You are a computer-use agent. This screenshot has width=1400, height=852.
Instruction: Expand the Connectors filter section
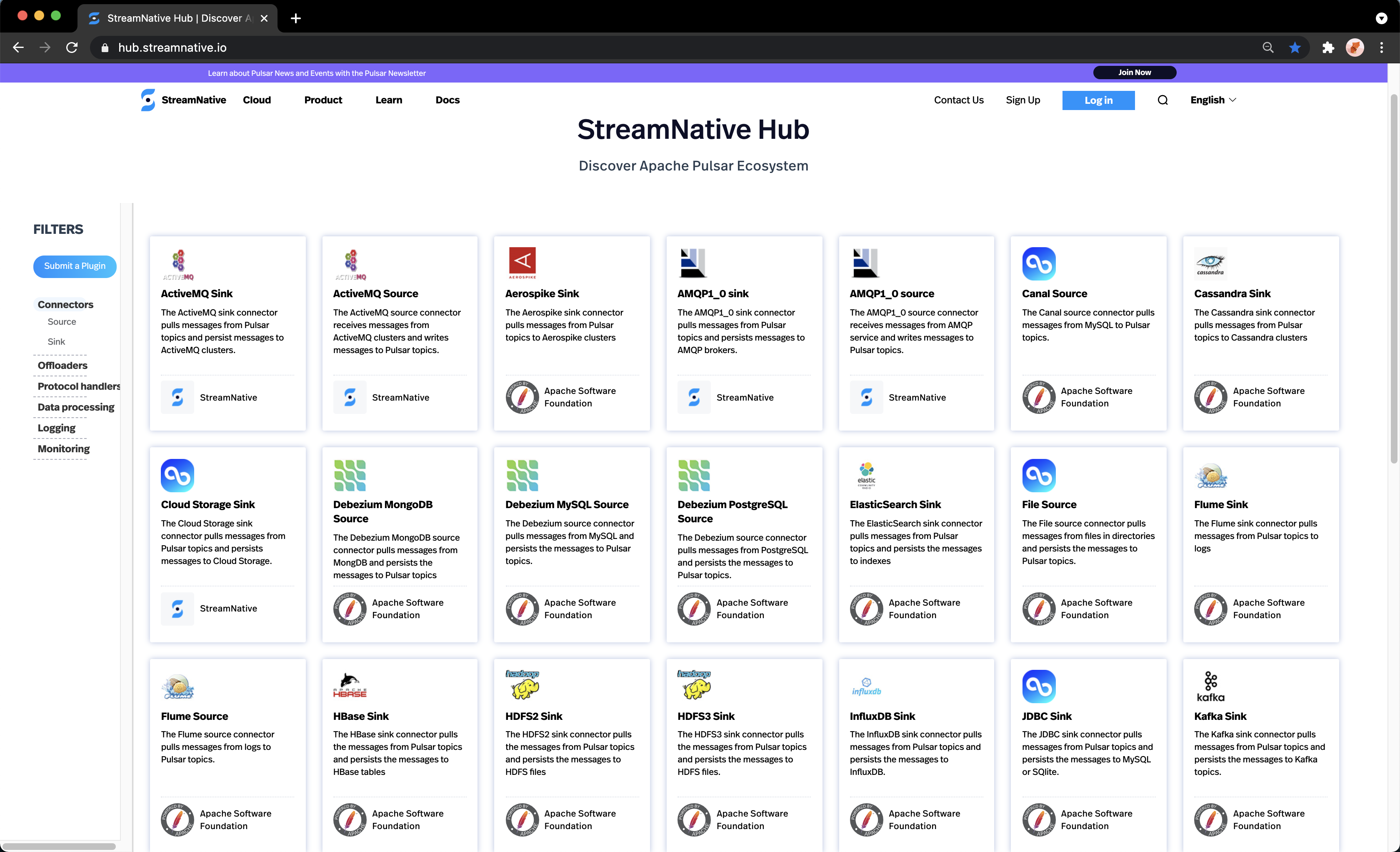point(65,305)
